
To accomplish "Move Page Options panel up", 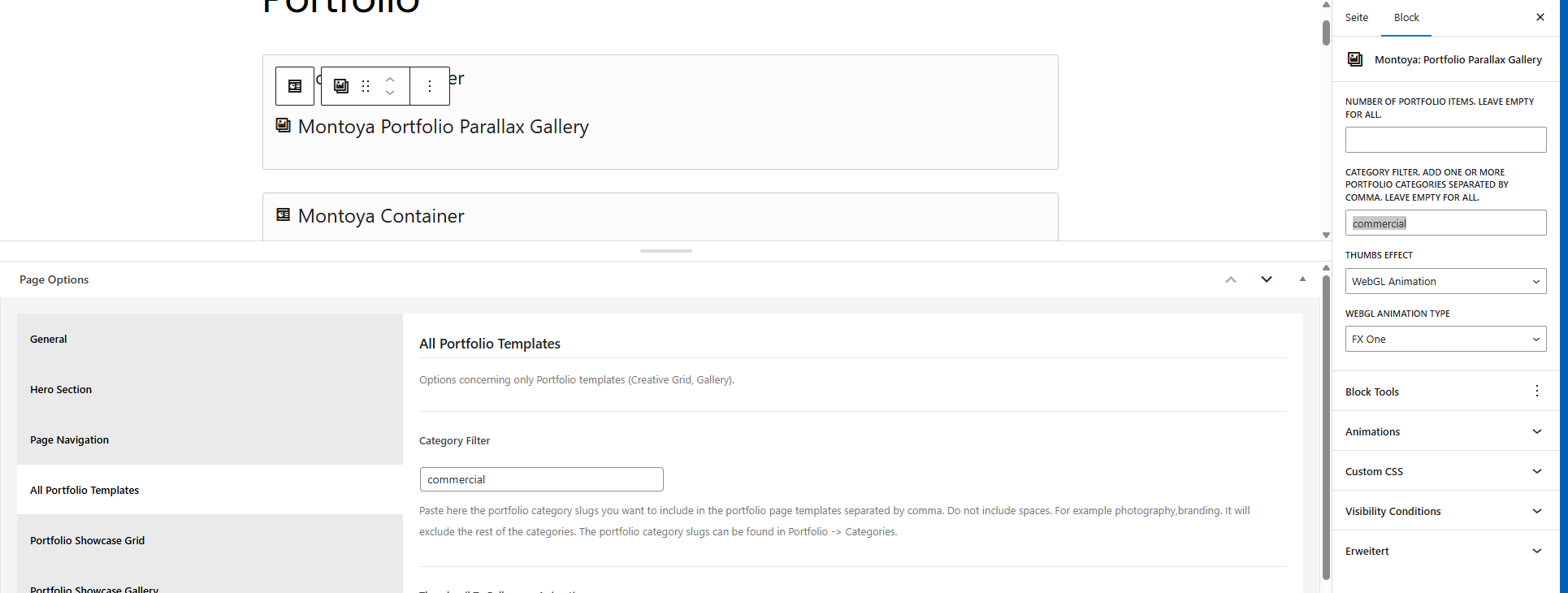I will pos(1231,279).
